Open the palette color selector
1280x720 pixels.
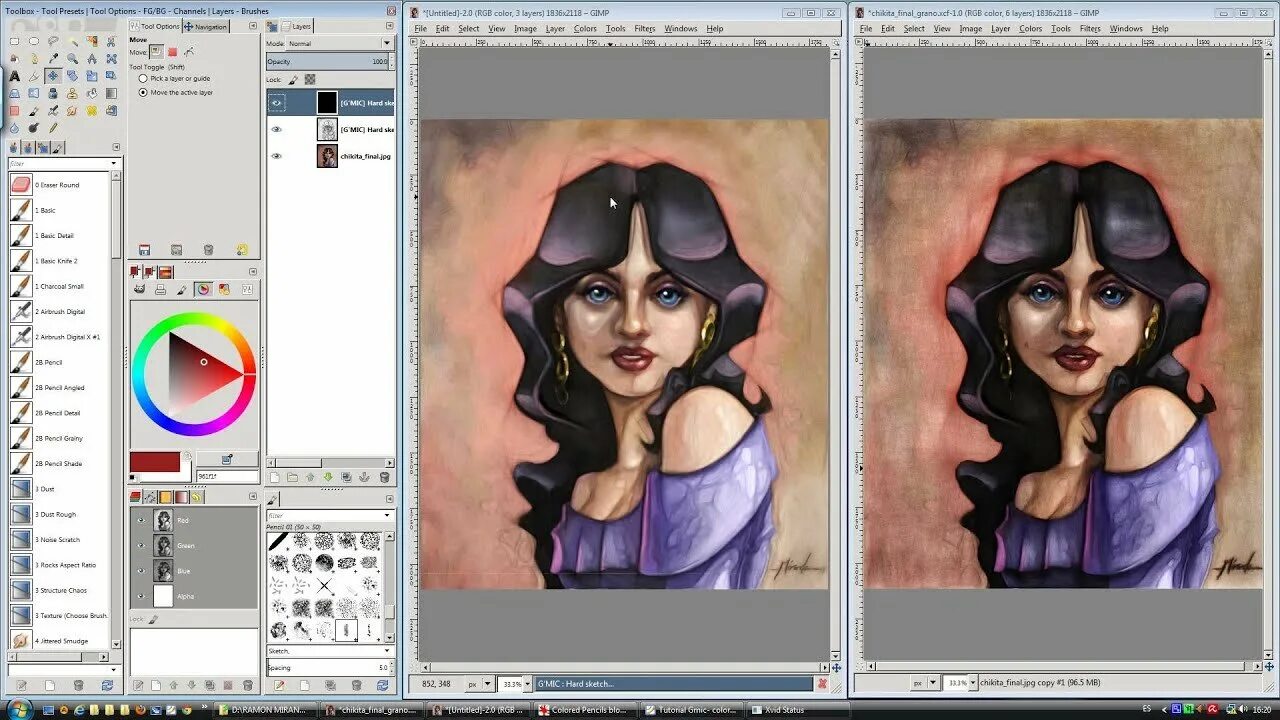point(224,289)
